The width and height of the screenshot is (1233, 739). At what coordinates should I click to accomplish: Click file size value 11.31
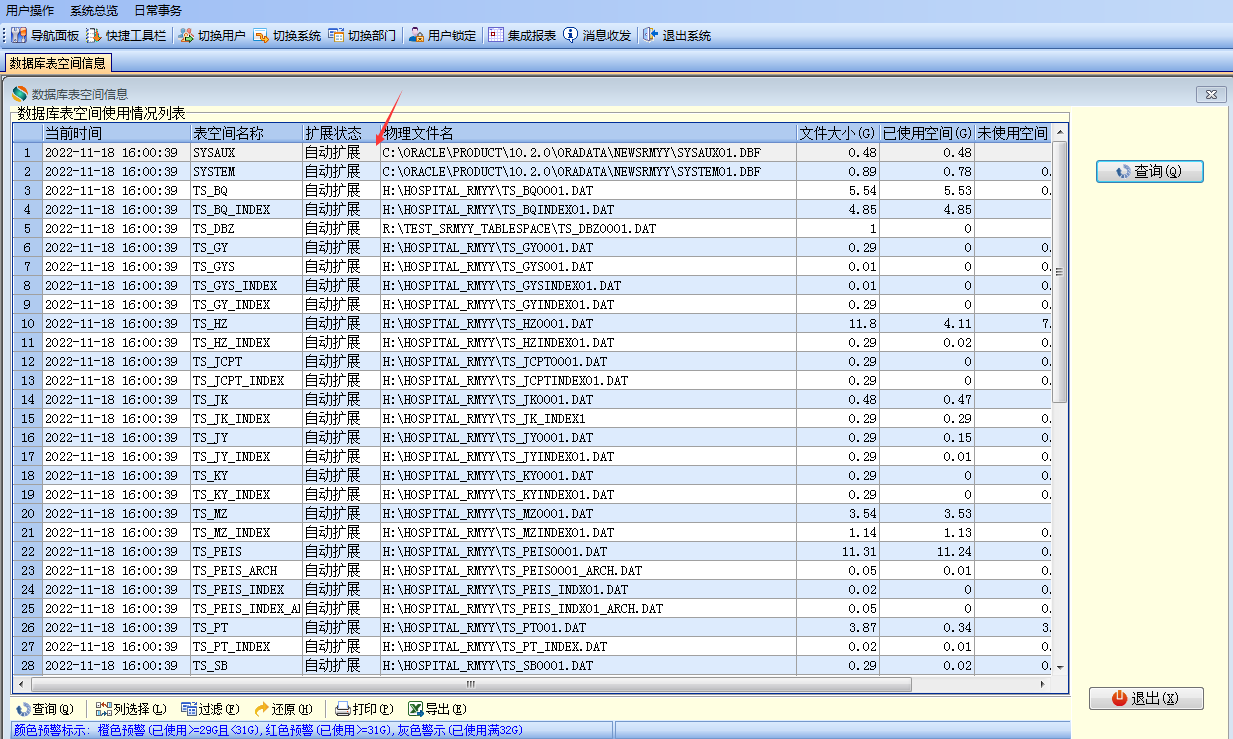coord(837,551)
